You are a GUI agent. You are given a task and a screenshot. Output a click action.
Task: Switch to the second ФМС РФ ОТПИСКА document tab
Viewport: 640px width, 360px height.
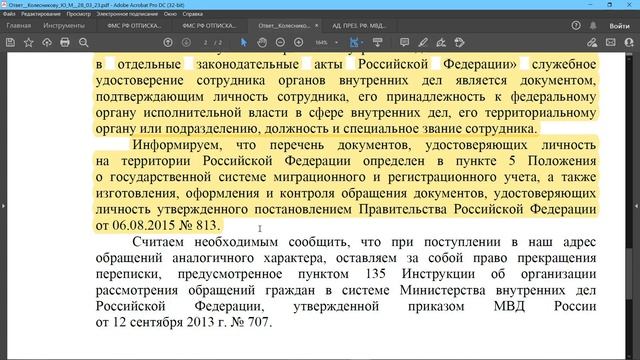tap(209, 26)
